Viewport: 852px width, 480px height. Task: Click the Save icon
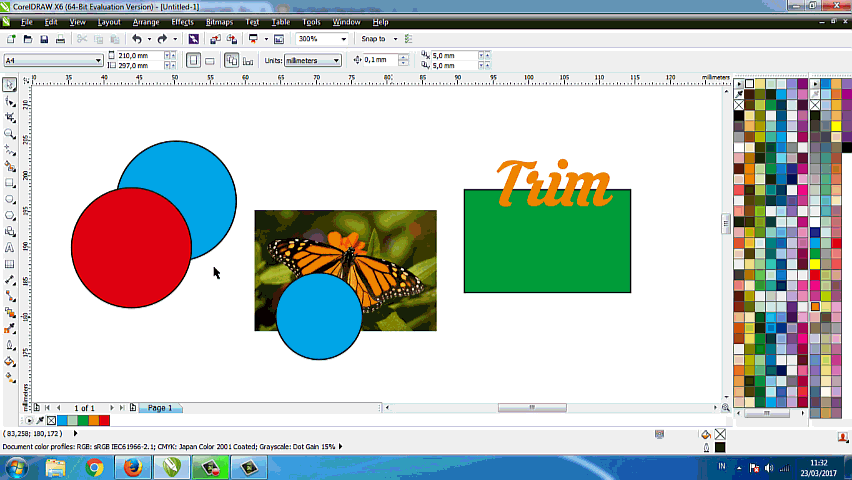click(44, 39)
